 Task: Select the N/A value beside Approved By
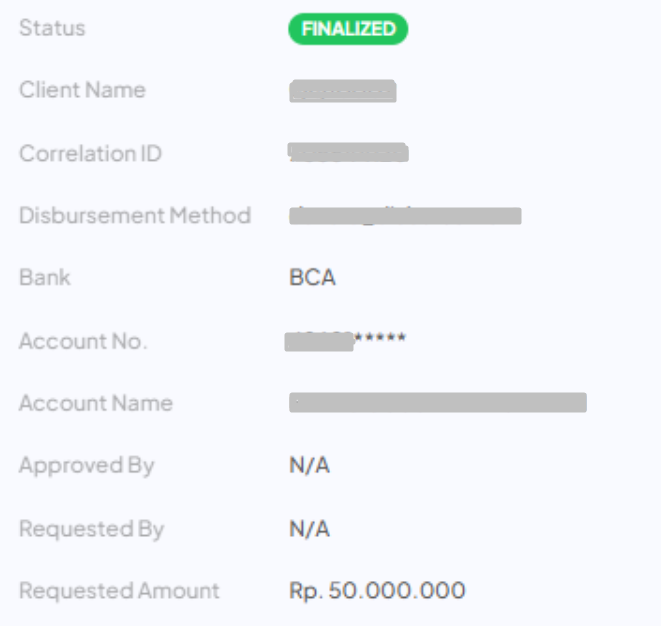pos(309,466)
